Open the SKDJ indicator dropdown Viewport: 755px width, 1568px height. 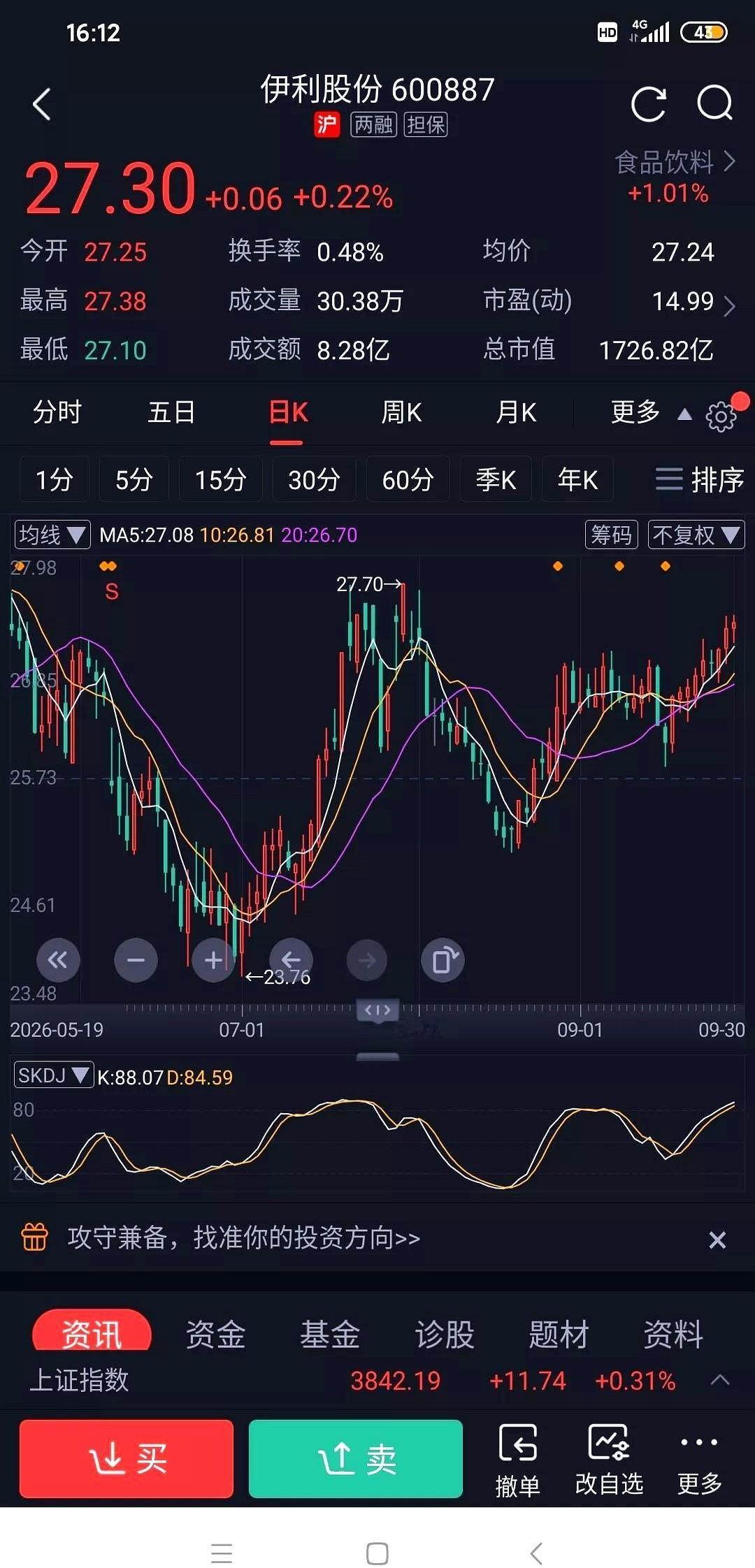(54, 1075)
